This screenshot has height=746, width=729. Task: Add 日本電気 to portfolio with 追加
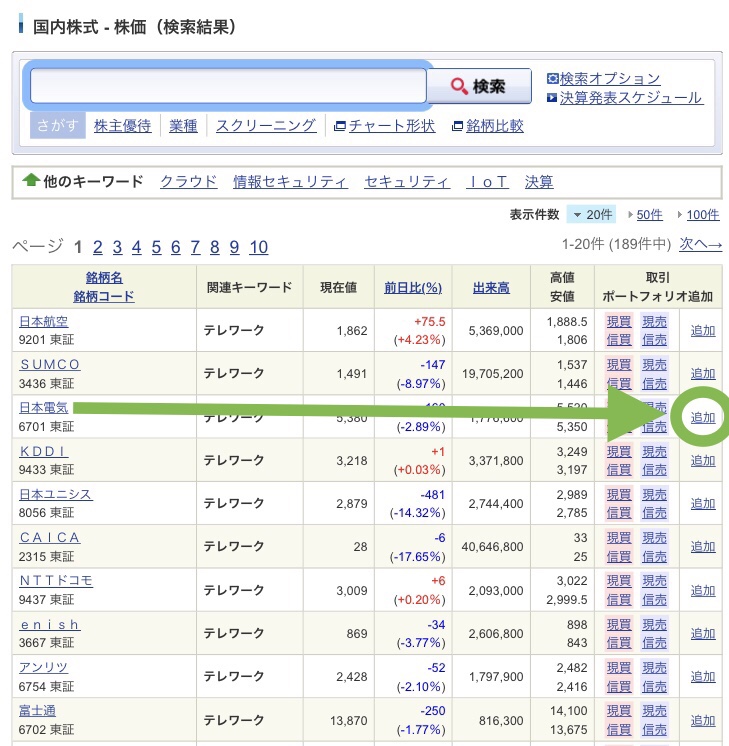point(703,417)
